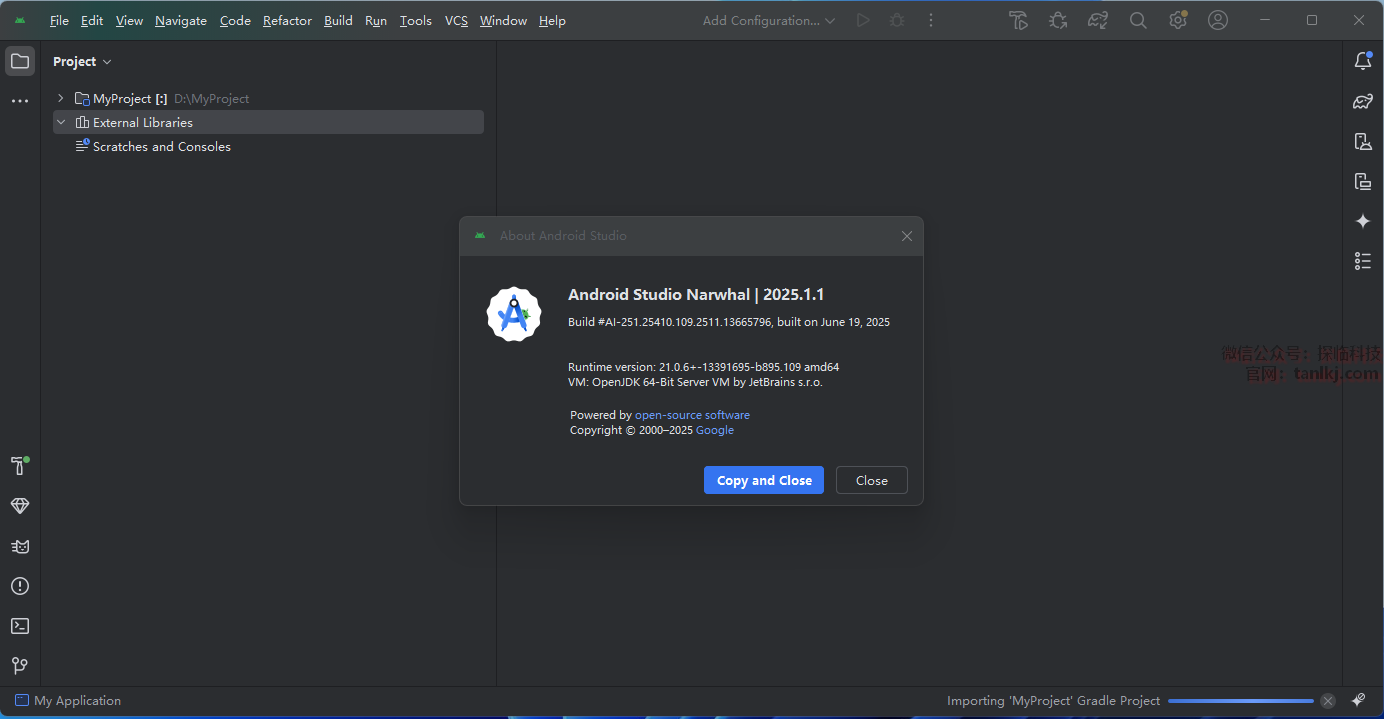This screenshot has width=1384, height=719.
Task: Expand the MyProject tree node
Action: coord(61,98)
